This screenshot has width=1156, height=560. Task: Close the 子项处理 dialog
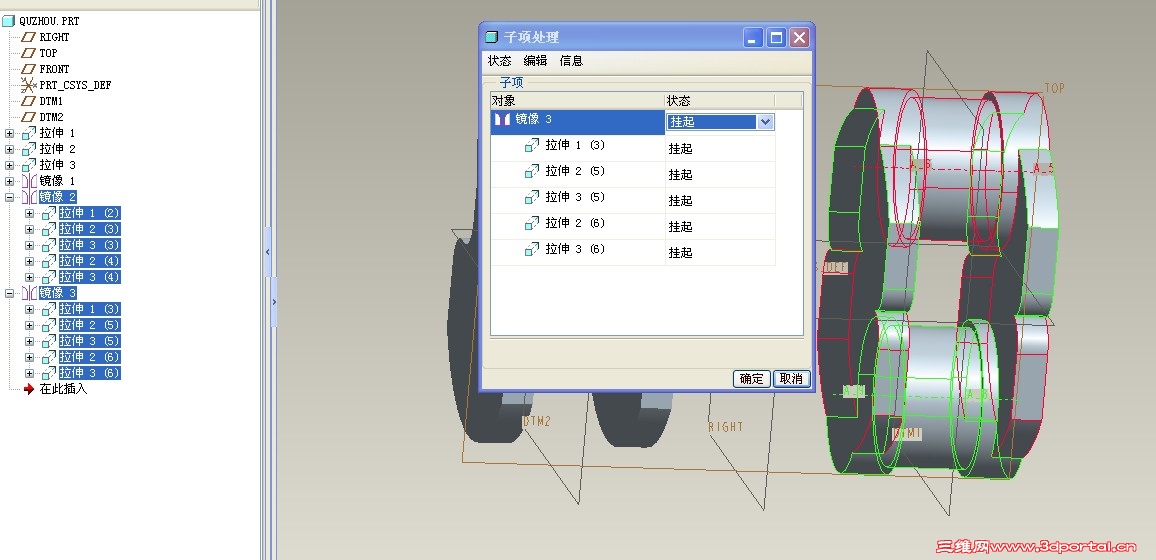click(799, 38)
